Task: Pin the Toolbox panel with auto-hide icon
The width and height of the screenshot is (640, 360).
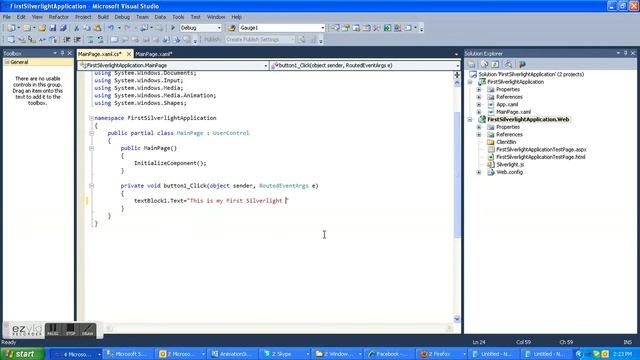Action: pyautogui.click(x=62, y=53)
